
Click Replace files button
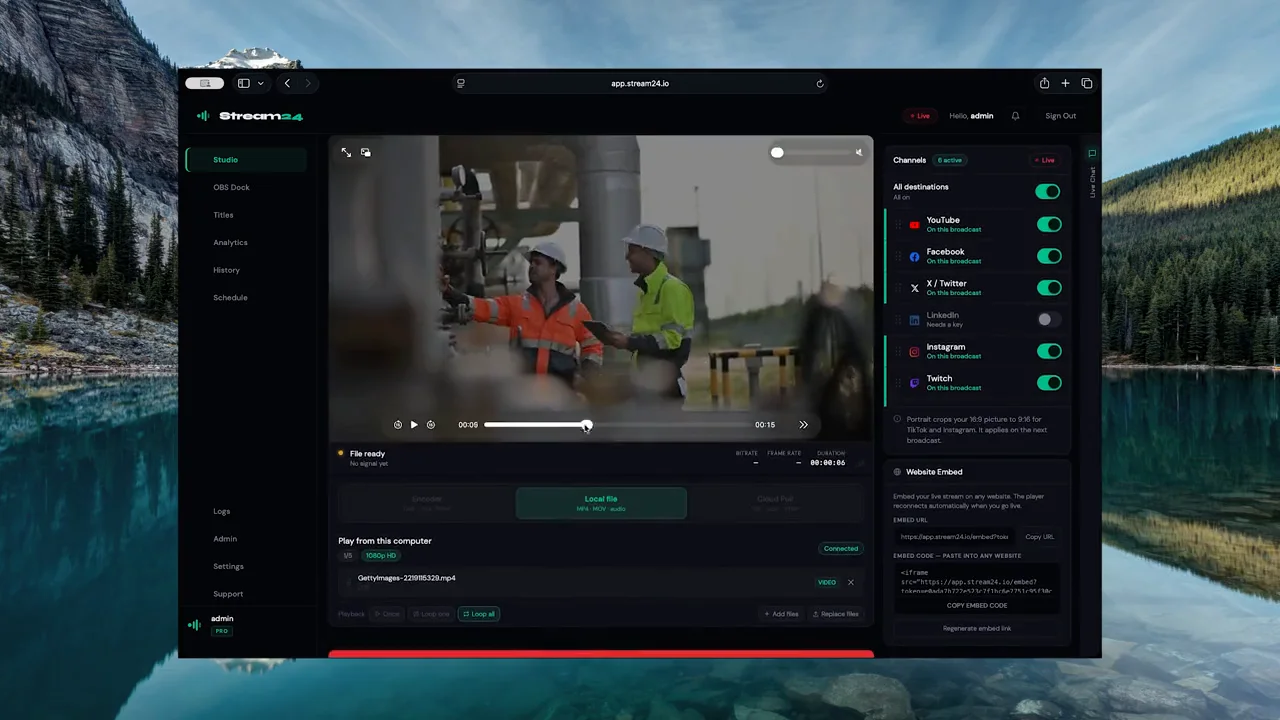(835, 614)
